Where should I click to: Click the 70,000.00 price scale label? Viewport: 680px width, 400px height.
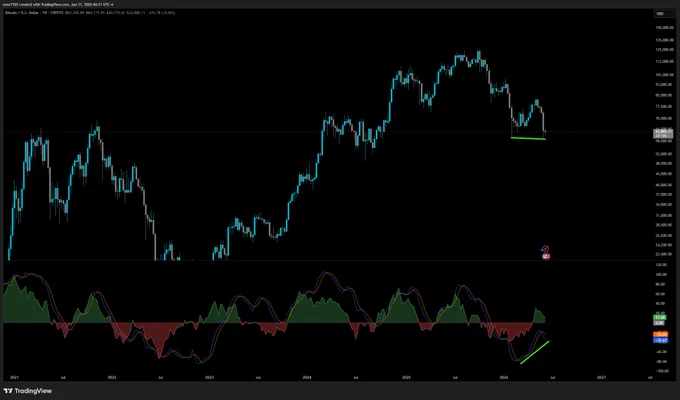coord(665,118)
